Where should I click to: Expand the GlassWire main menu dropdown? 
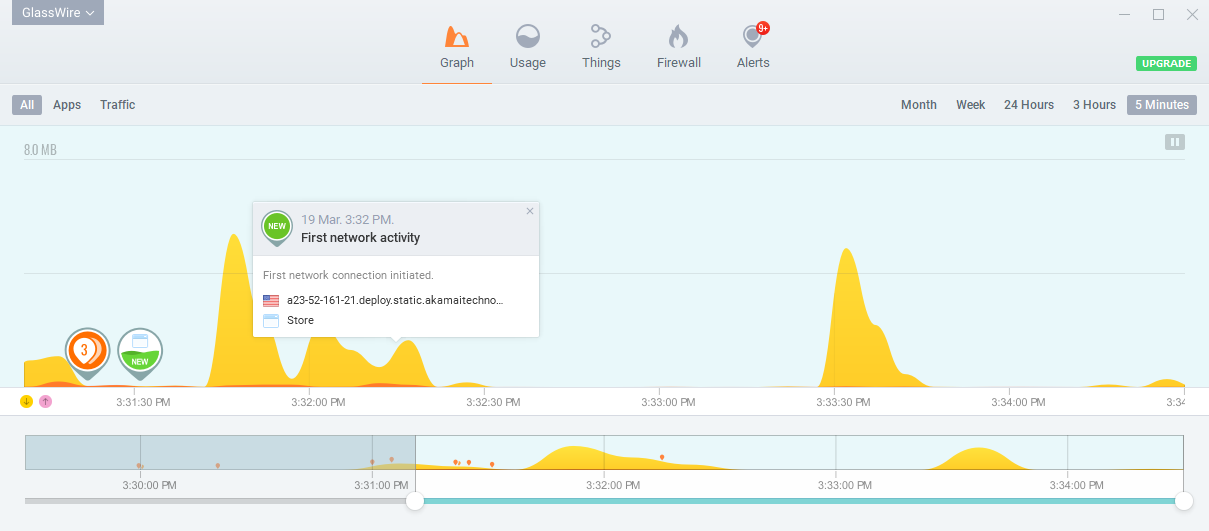(x=58, y=13)
